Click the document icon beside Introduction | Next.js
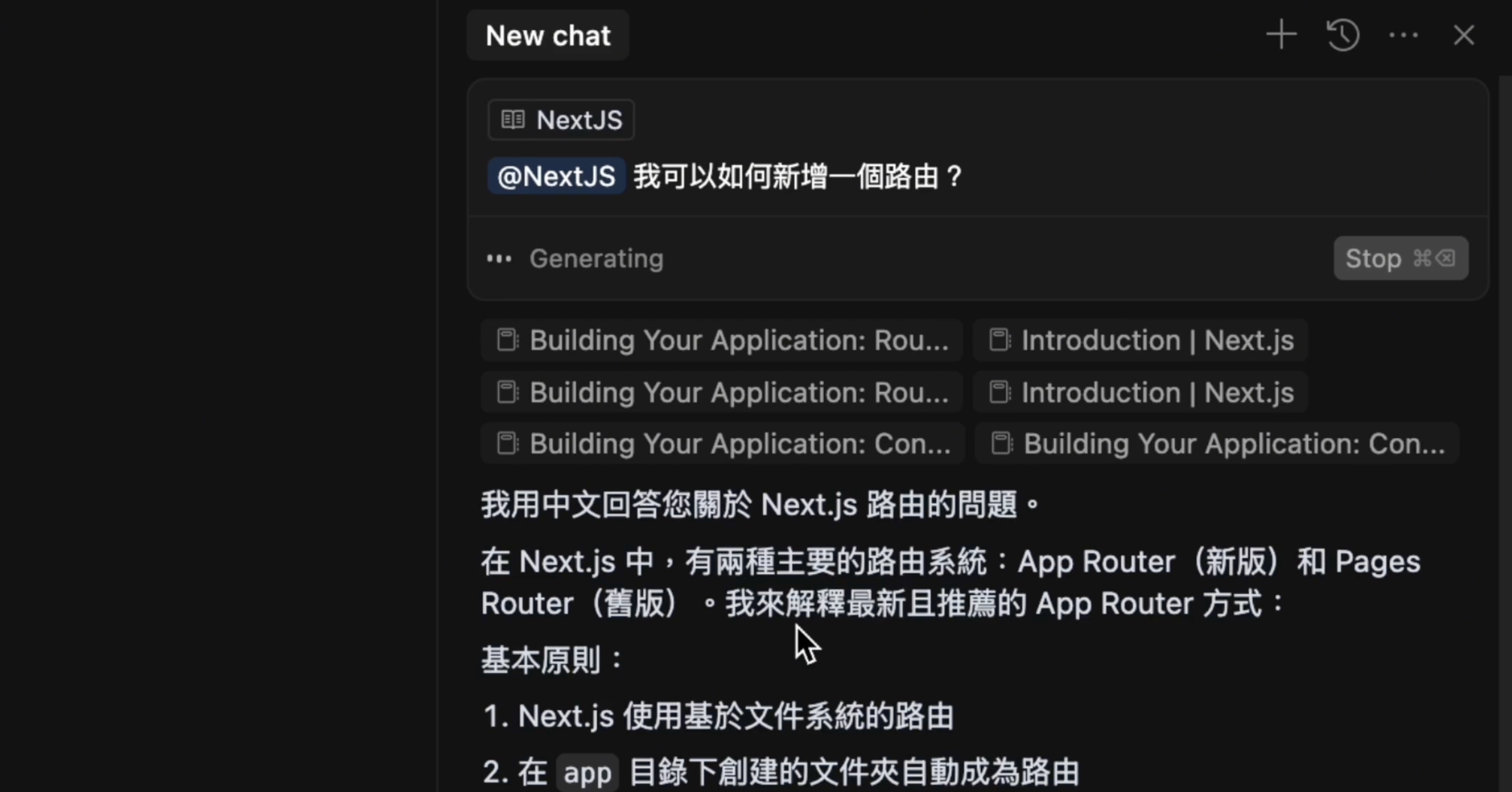The height and width of the screenshot is (792, 1512). click(1000, 340)
